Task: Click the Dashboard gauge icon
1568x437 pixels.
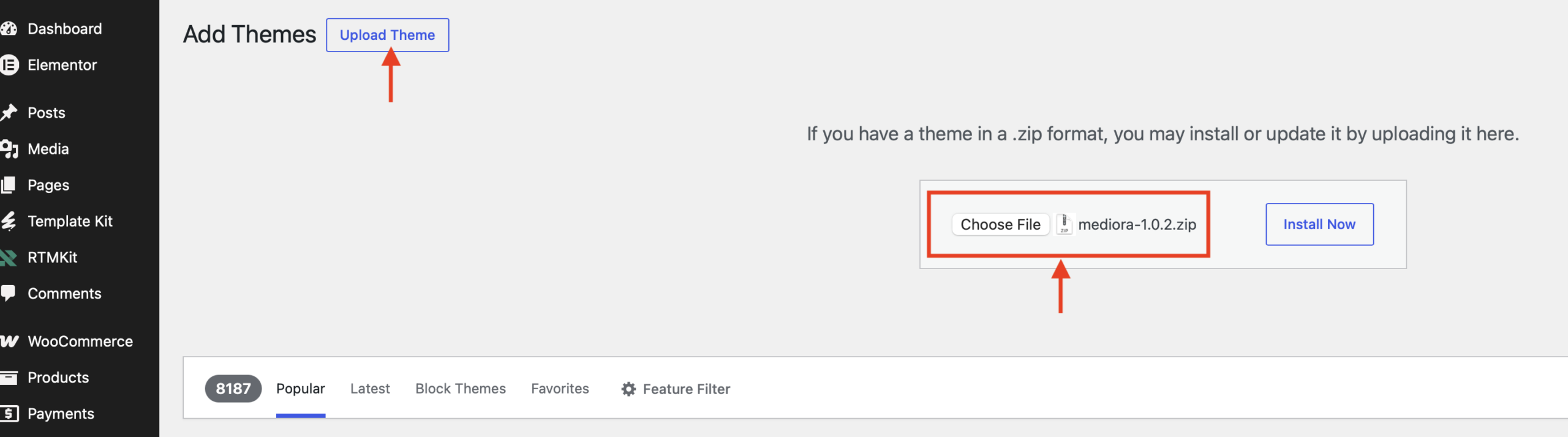Action: tap(8, 29)
